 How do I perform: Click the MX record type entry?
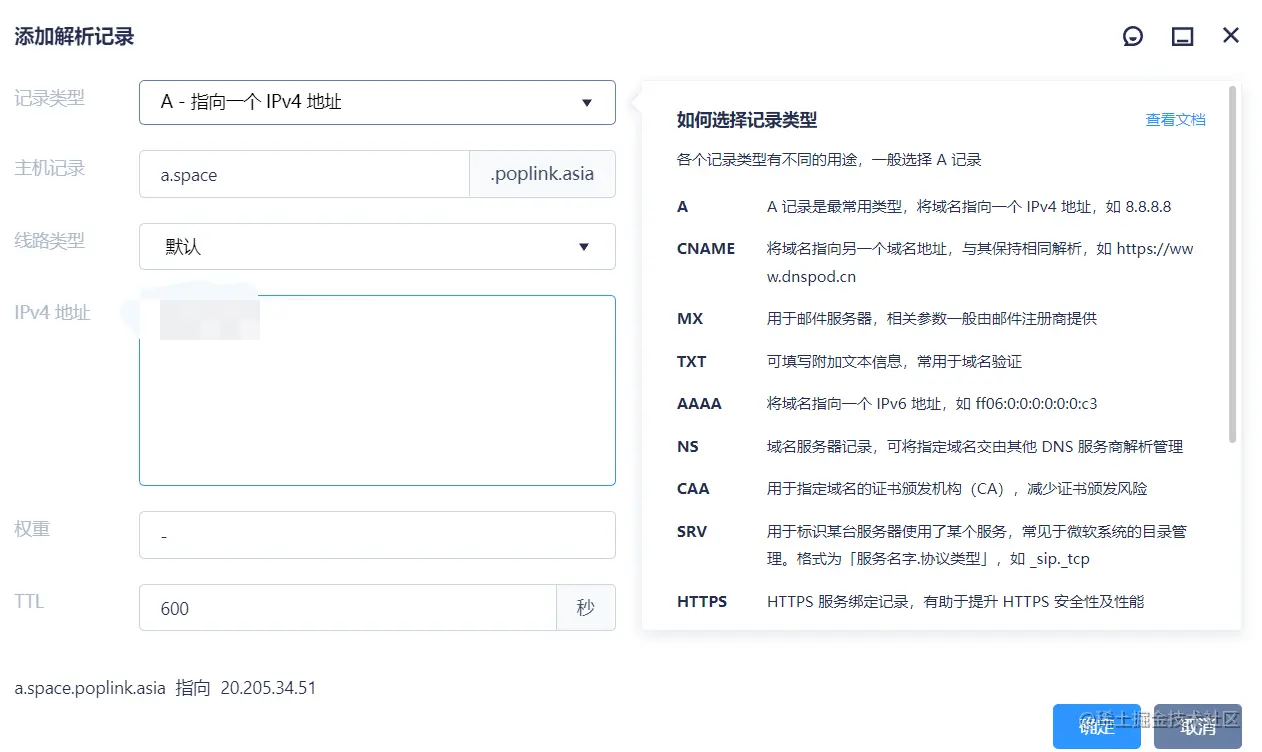coord(690,319)
